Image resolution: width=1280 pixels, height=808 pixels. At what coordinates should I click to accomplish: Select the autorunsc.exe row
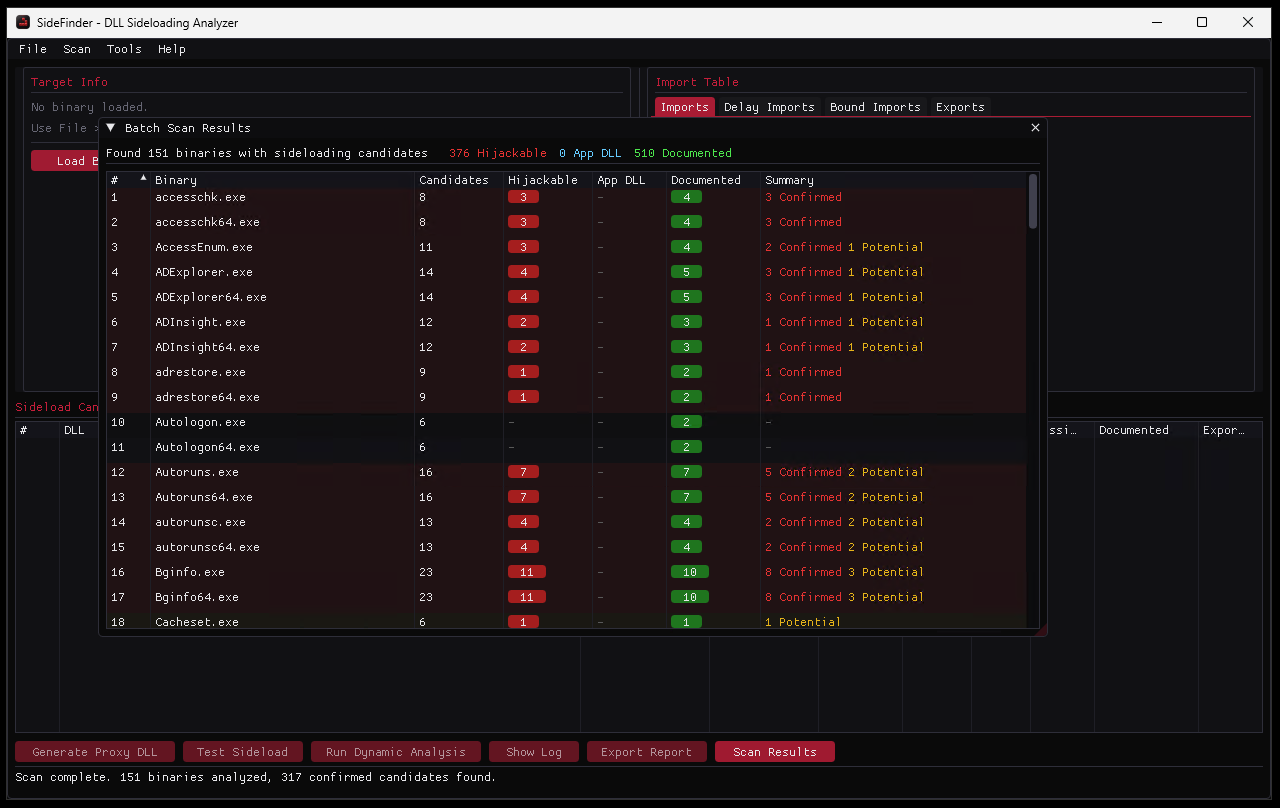567,522
